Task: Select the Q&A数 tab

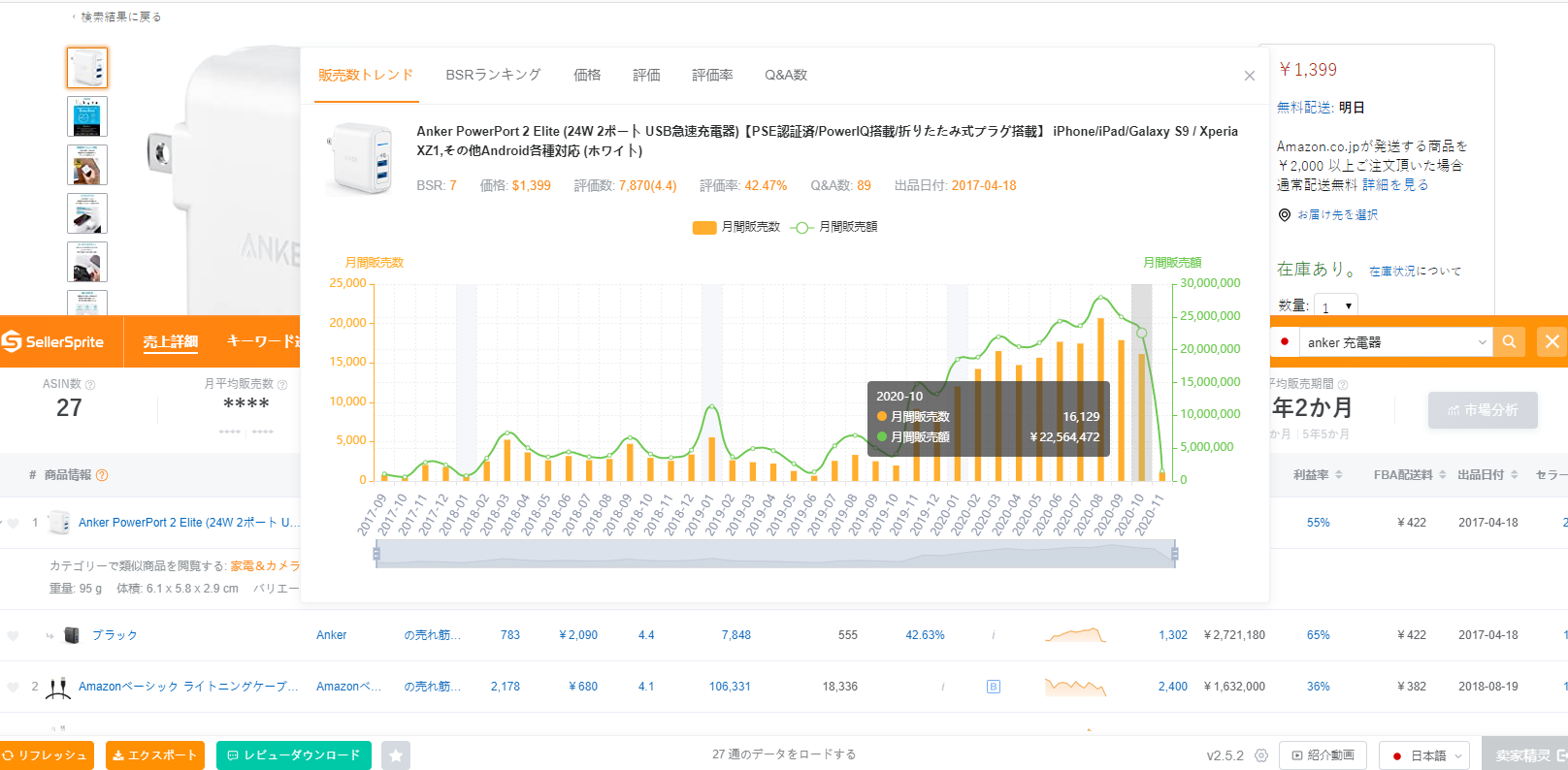Action: (x=786, y=75)
